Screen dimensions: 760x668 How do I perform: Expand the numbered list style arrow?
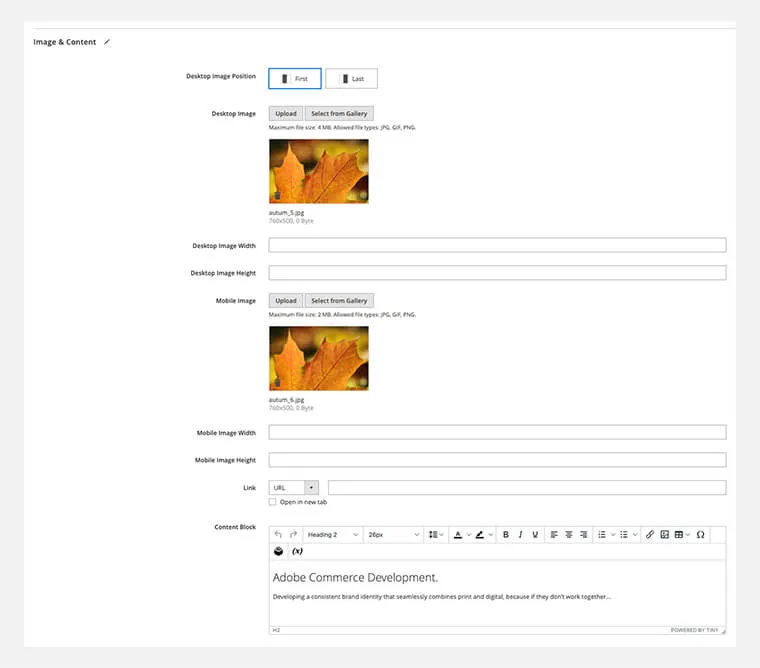613,535
